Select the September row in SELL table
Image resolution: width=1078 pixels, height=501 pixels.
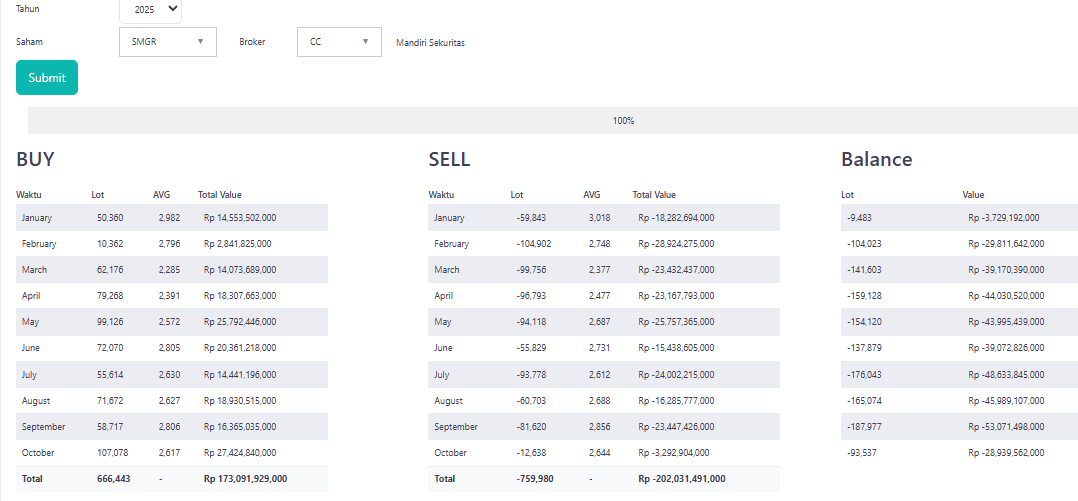click(x=456, y=427)
